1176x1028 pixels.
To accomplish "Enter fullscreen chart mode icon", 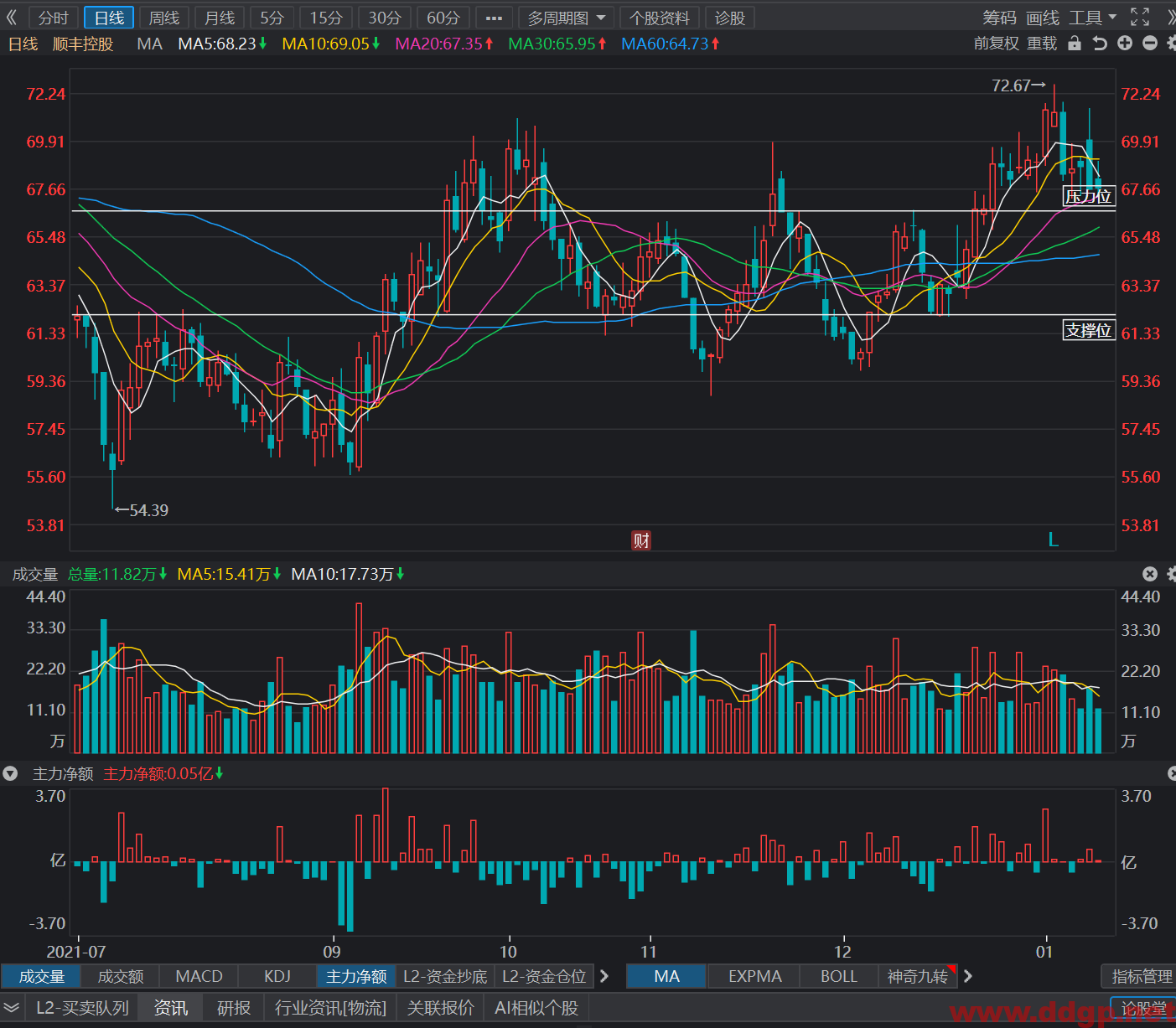I will (1140, 17).
